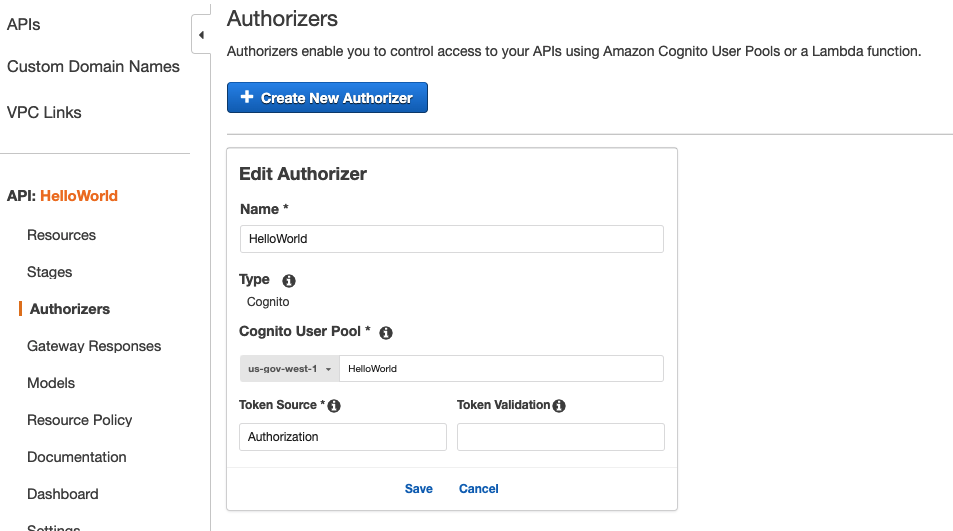Open Stages in the API menu
The height and width of the screenshot is (531, 953).
pyautogui.click(x=49, y=272)
